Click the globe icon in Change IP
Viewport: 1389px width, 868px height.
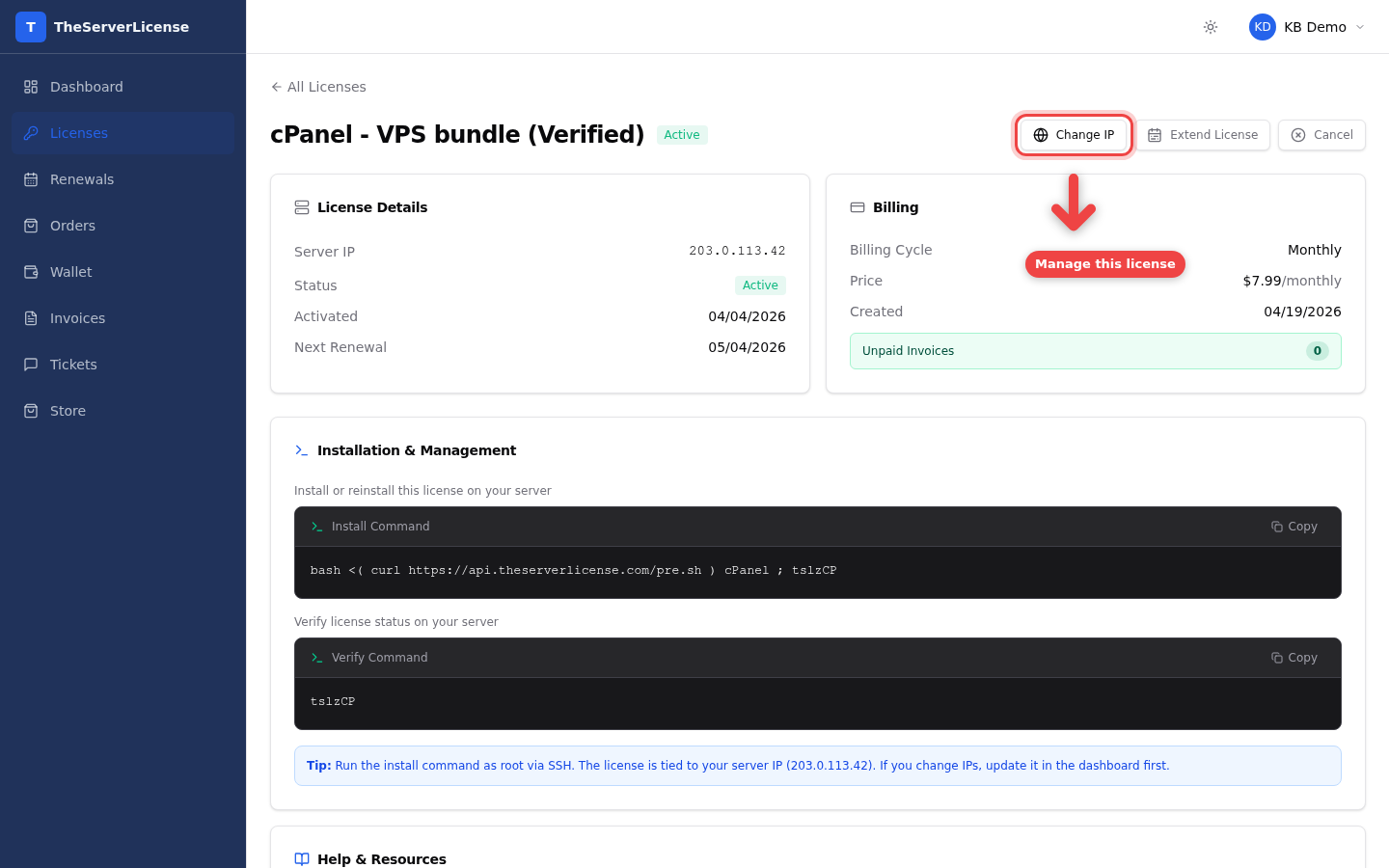(1041, 135)
